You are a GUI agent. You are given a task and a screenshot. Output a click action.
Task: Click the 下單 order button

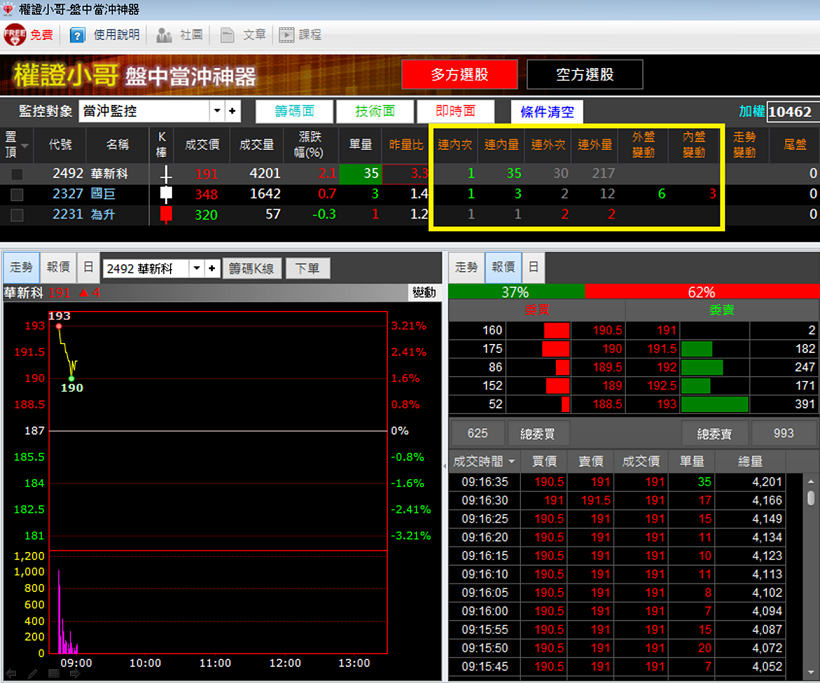(307, 268)
